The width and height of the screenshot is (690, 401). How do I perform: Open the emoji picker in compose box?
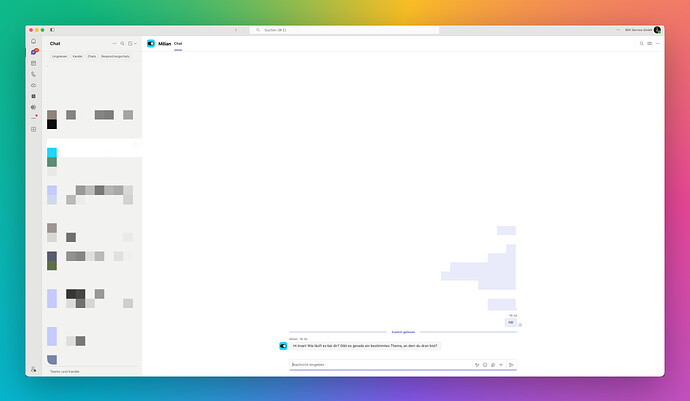point(485,365)
